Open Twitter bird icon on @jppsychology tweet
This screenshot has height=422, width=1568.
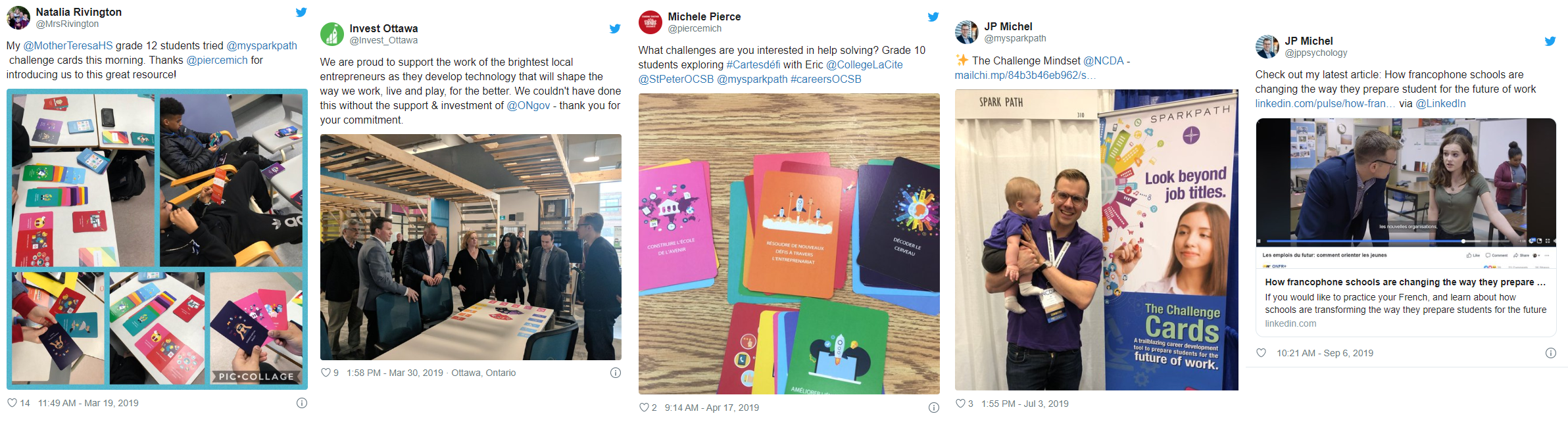click(x=1550, y=41)
